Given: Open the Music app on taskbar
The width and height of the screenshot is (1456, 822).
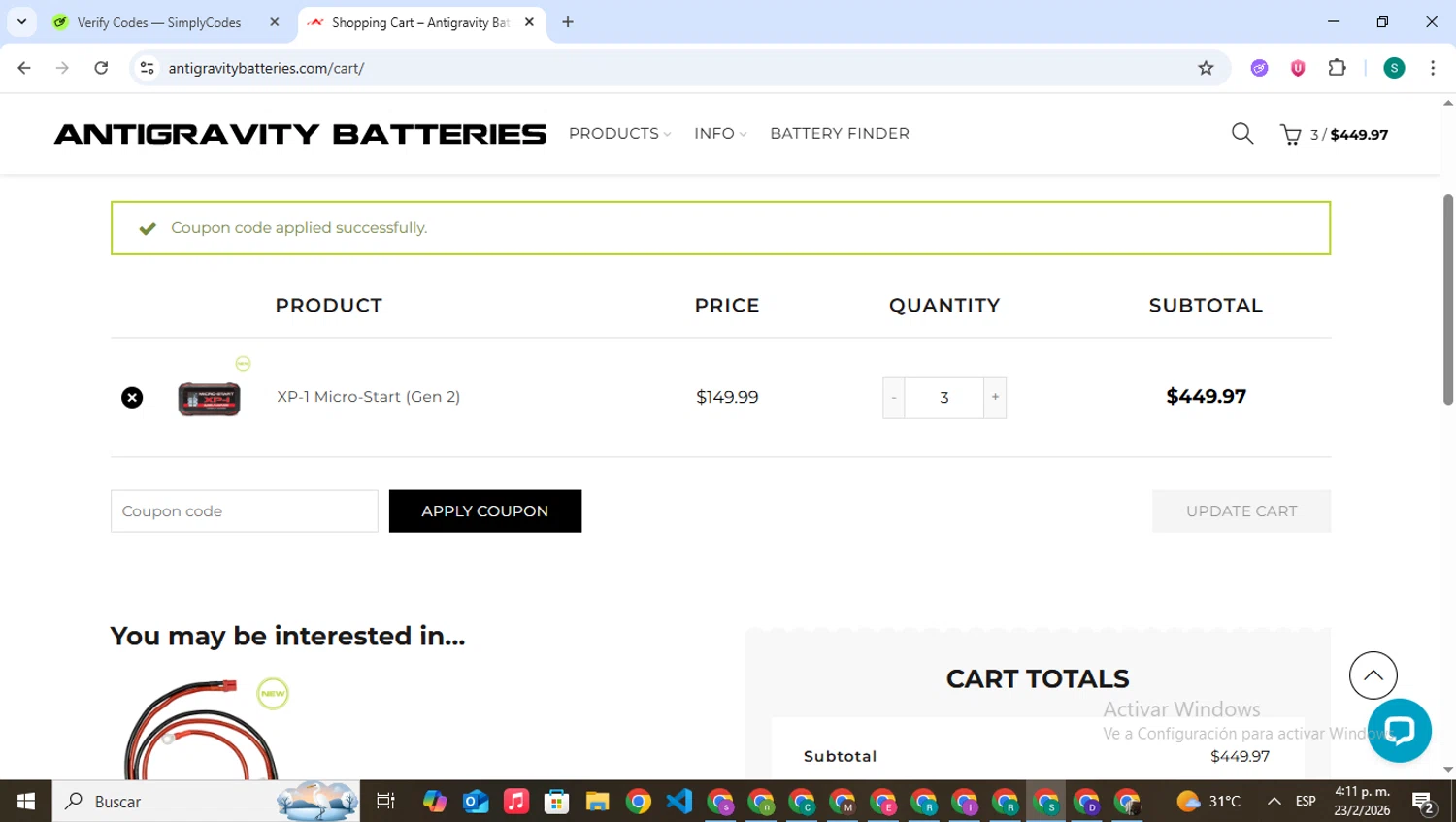Looking at the screenshot, I should tap(516, 802).
